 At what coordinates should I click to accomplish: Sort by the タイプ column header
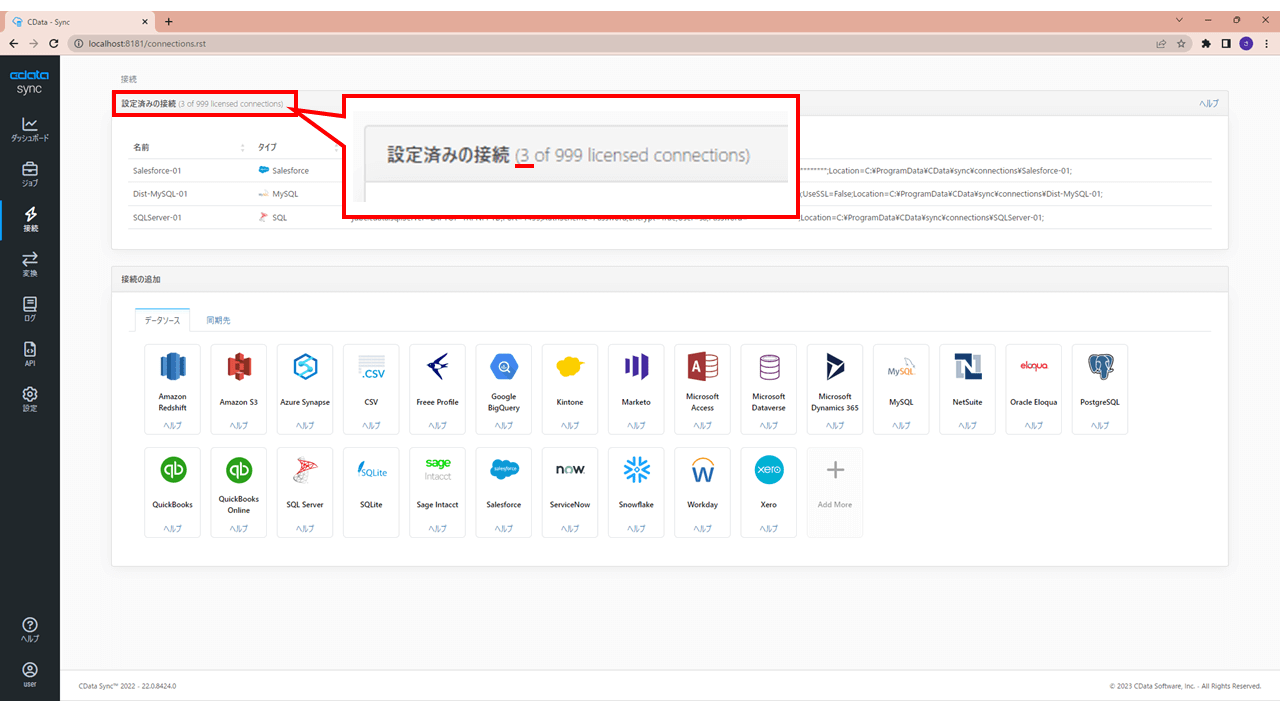pos(268,147)
